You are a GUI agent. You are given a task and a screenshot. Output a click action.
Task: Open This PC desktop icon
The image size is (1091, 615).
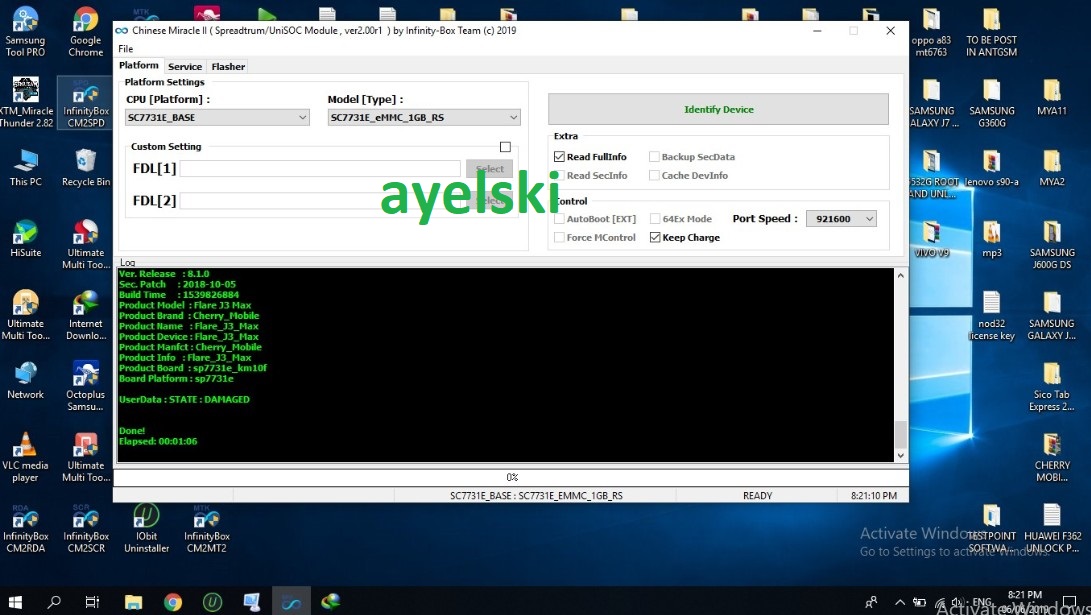[x=26, y=168]
